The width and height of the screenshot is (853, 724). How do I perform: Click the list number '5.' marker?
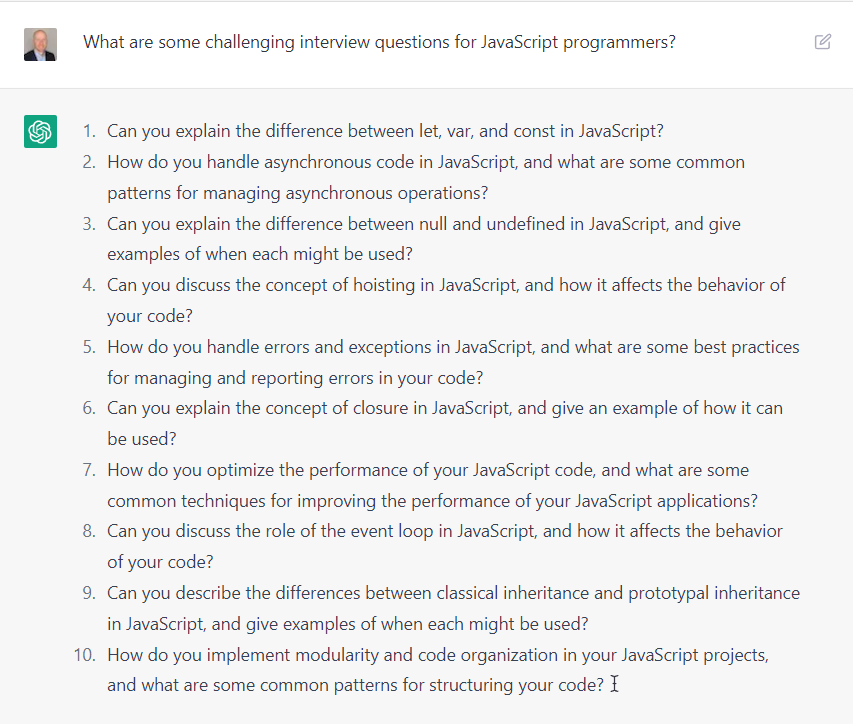89,347
